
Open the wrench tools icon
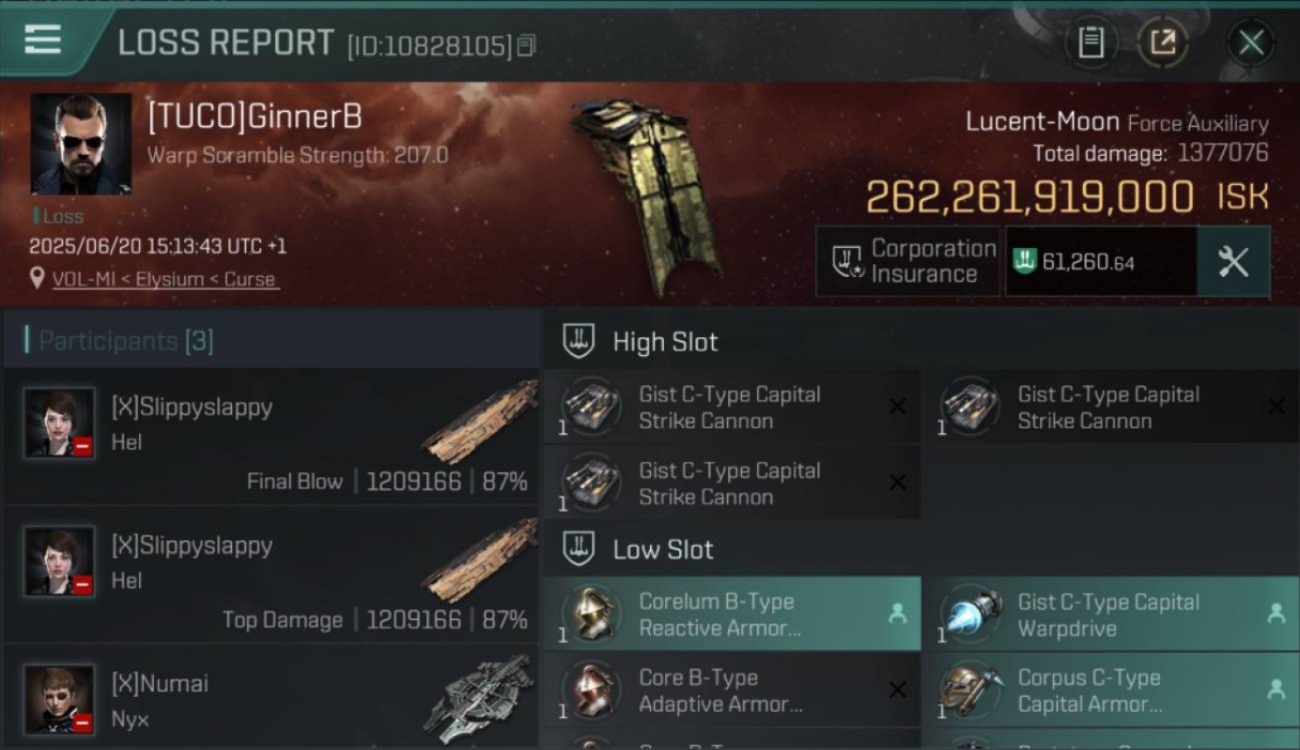point(1234,262)
